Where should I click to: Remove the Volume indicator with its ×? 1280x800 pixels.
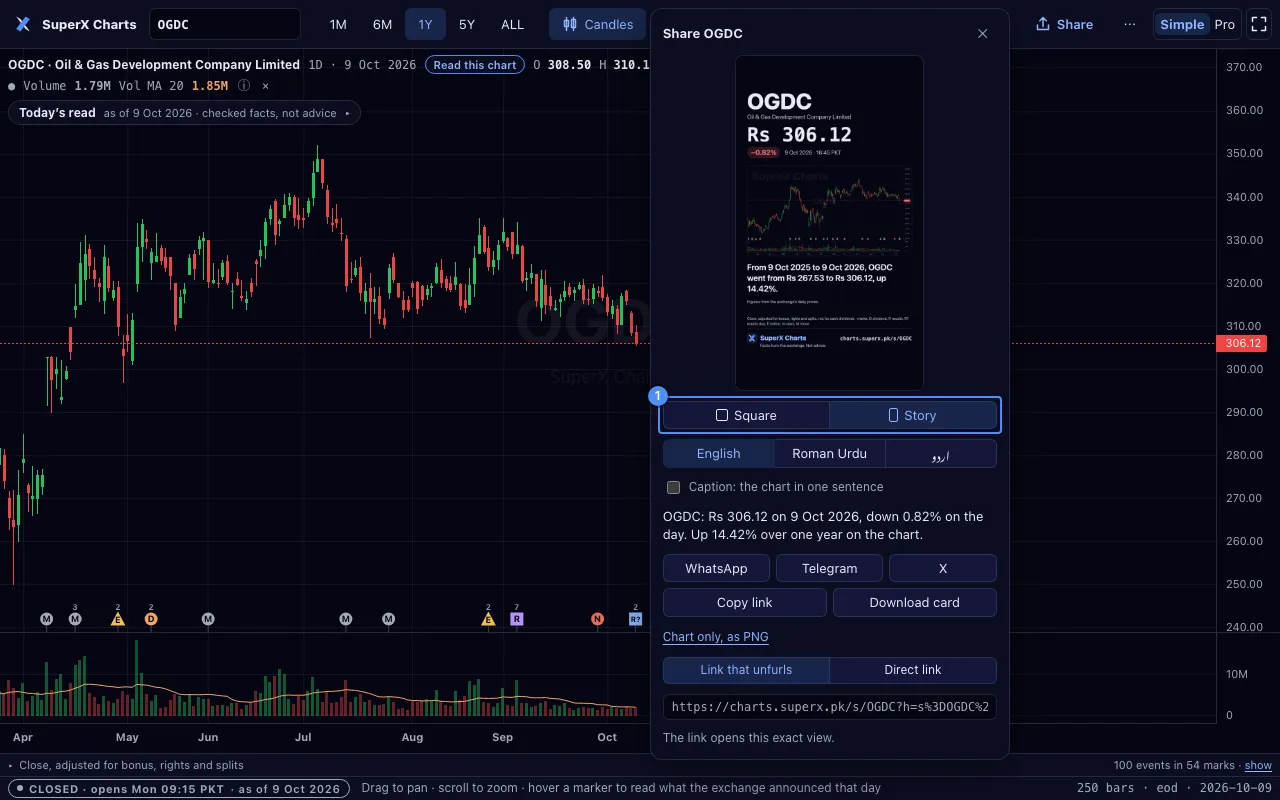point(266,86)
